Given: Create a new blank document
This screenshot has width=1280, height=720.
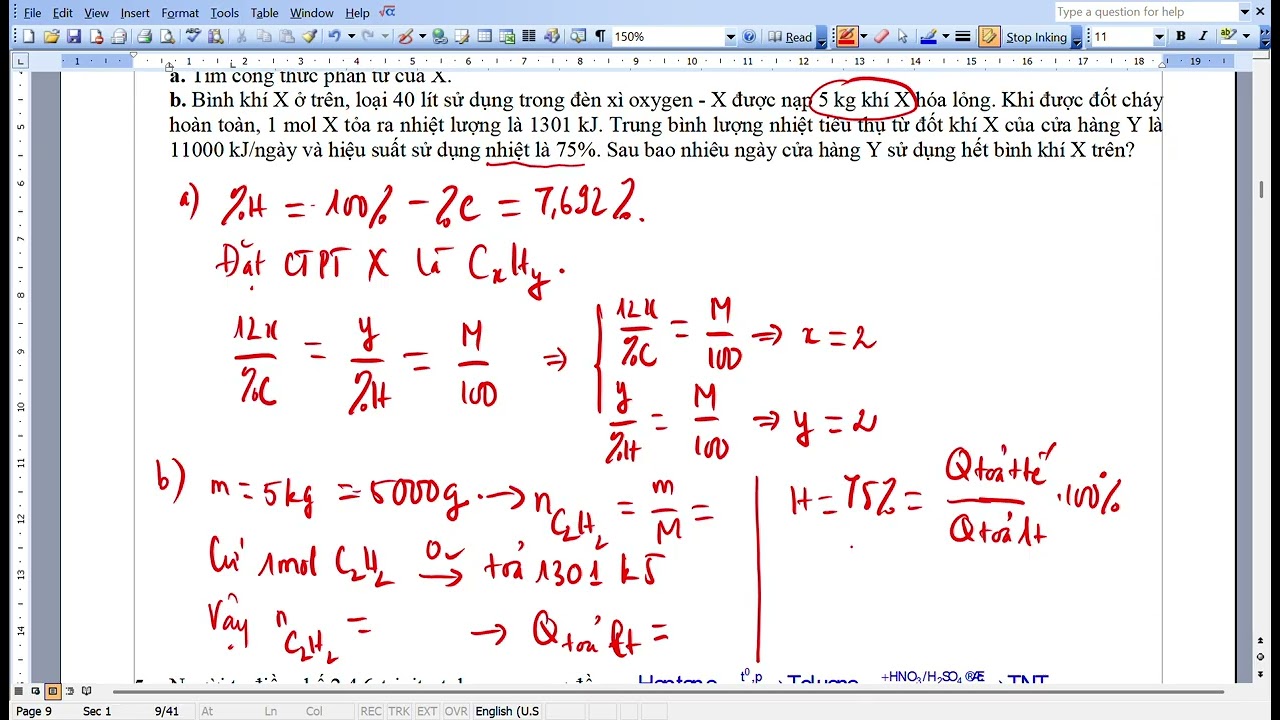Looking at the screenshot, I should tap(28, 36).
